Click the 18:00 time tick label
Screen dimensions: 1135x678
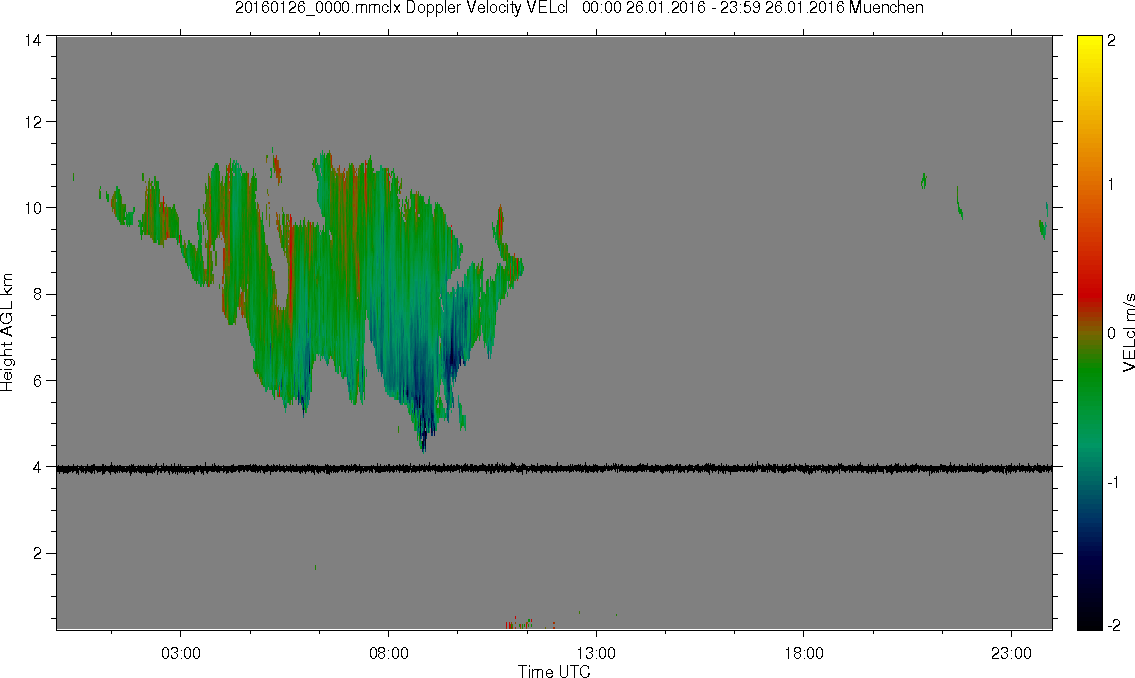(804, 653)
